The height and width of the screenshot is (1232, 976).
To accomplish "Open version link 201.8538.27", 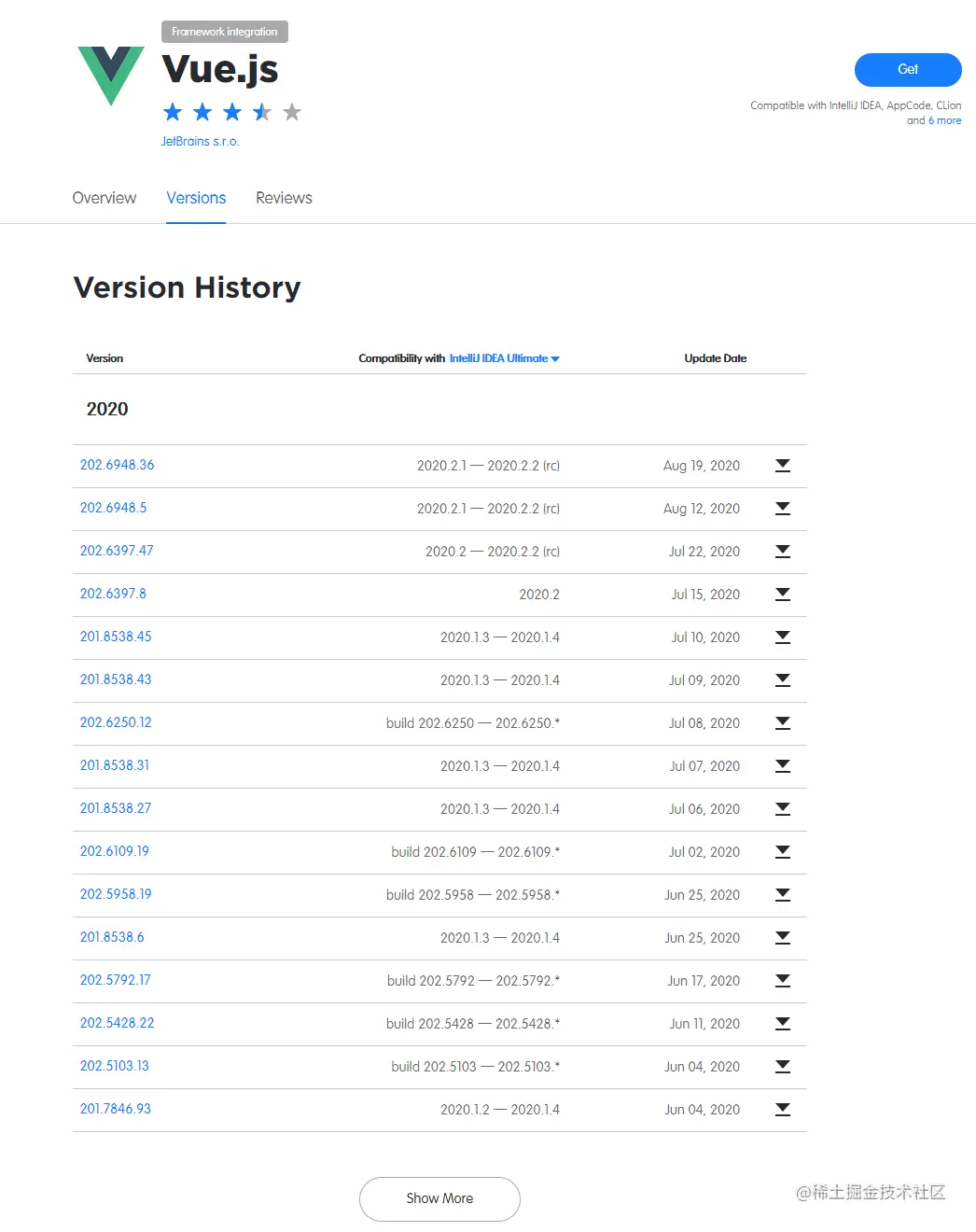I will (x=116, y=808).
